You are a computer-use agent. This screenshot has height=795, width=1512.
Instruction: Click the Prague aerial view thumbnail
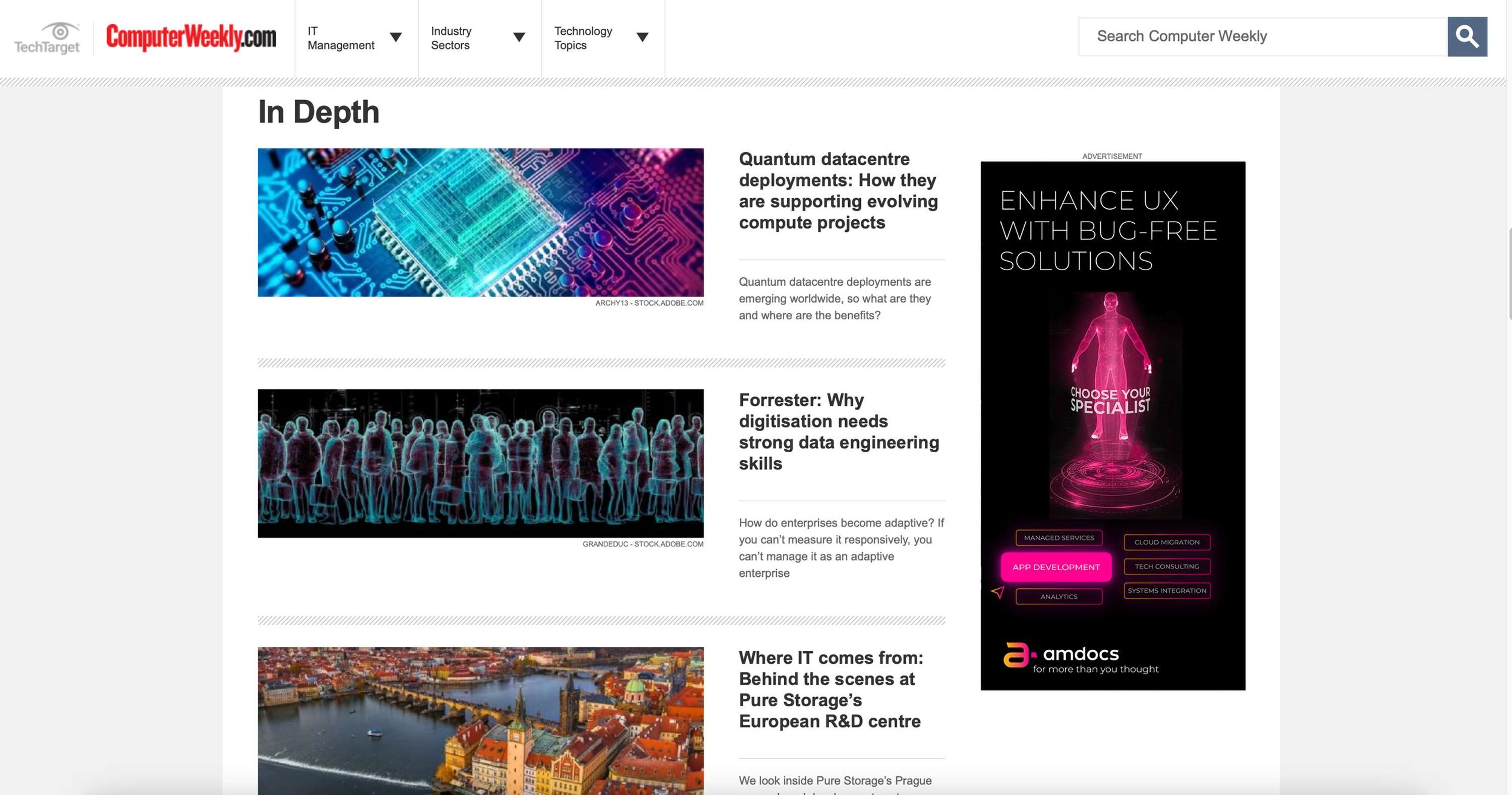pyautogui.click(x=481, y=721)
